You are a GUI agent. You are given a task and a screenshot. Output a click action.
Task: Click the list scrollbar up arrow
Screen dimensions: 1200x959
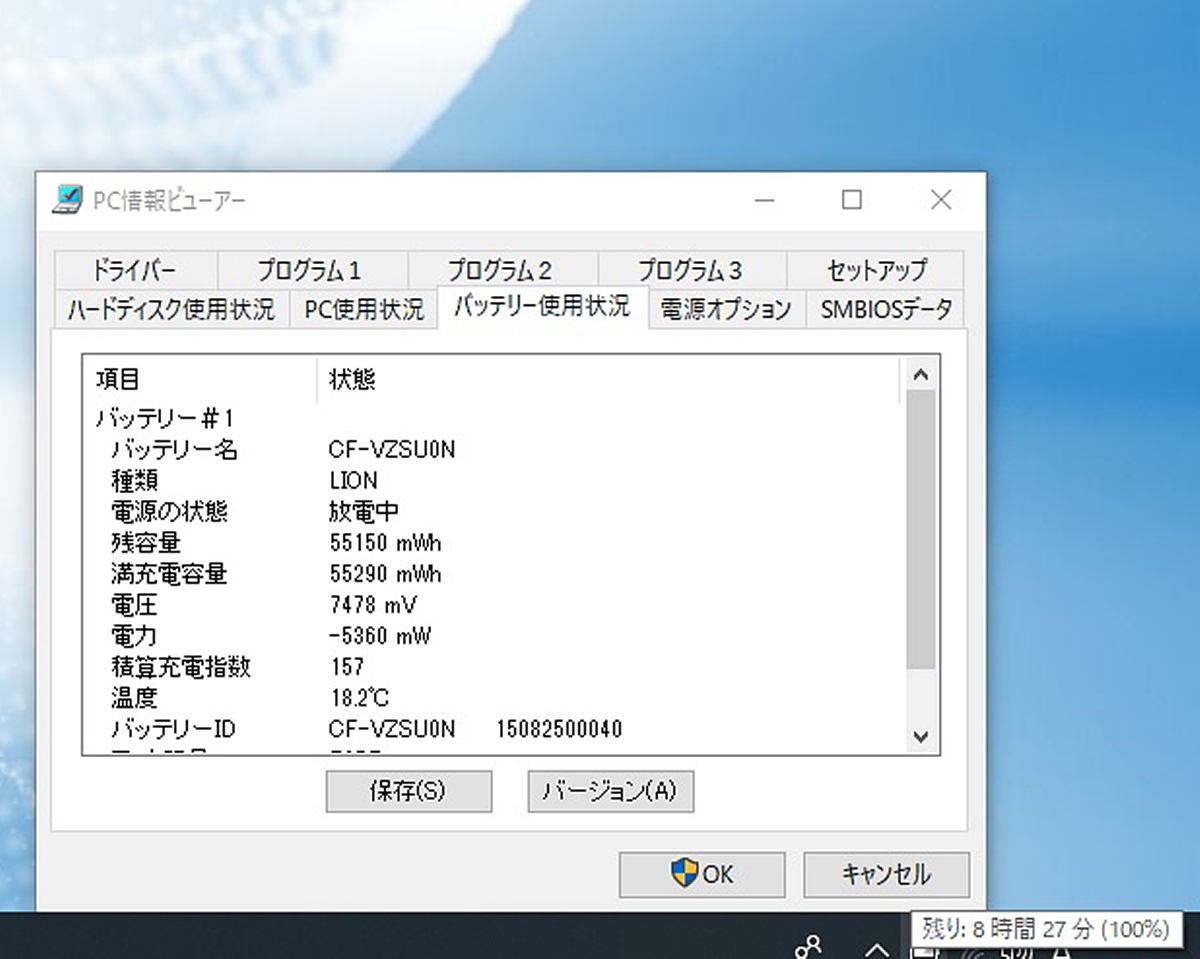[x=921, y=374]
